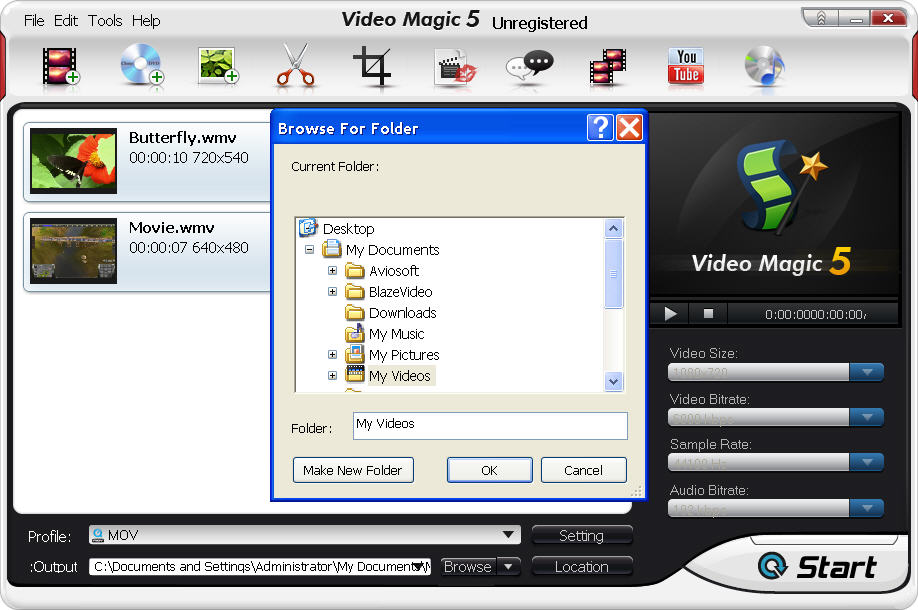Select the scissors Trim tool

pyautogui.click(x=295, y=66)
